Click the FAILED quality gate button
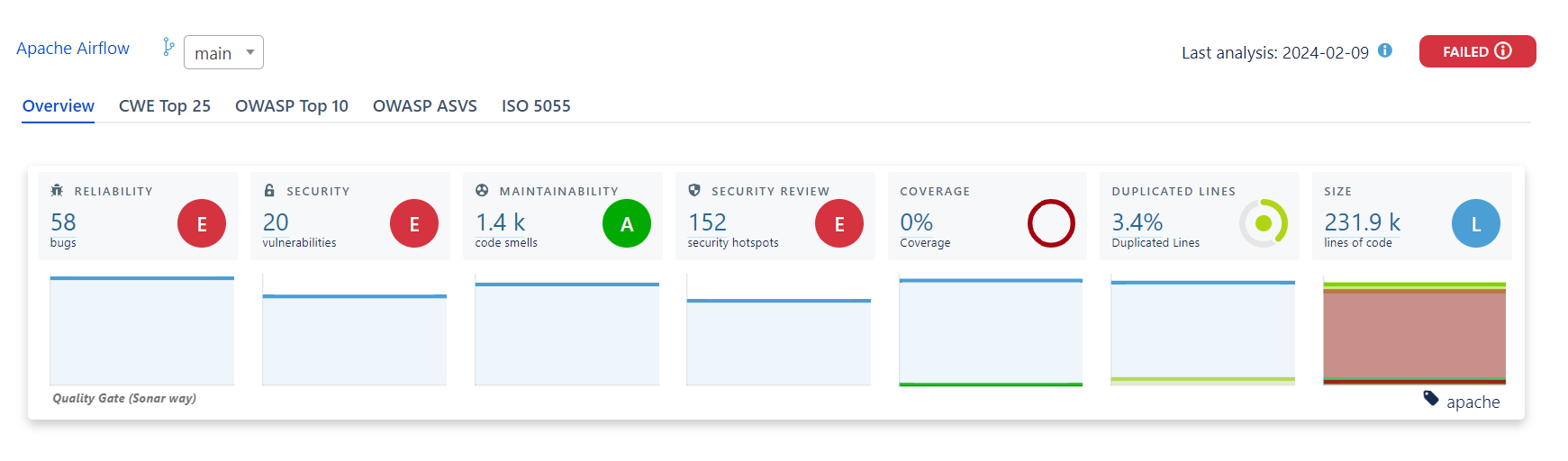The height and width of the screenshot is (461, 1568). tap(1477, 51)
